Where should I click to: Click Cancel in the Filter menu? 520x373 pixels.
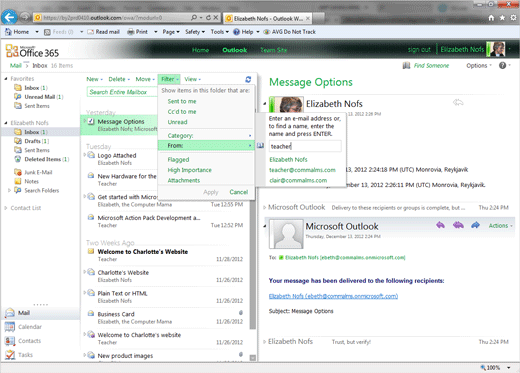(239, 192)
